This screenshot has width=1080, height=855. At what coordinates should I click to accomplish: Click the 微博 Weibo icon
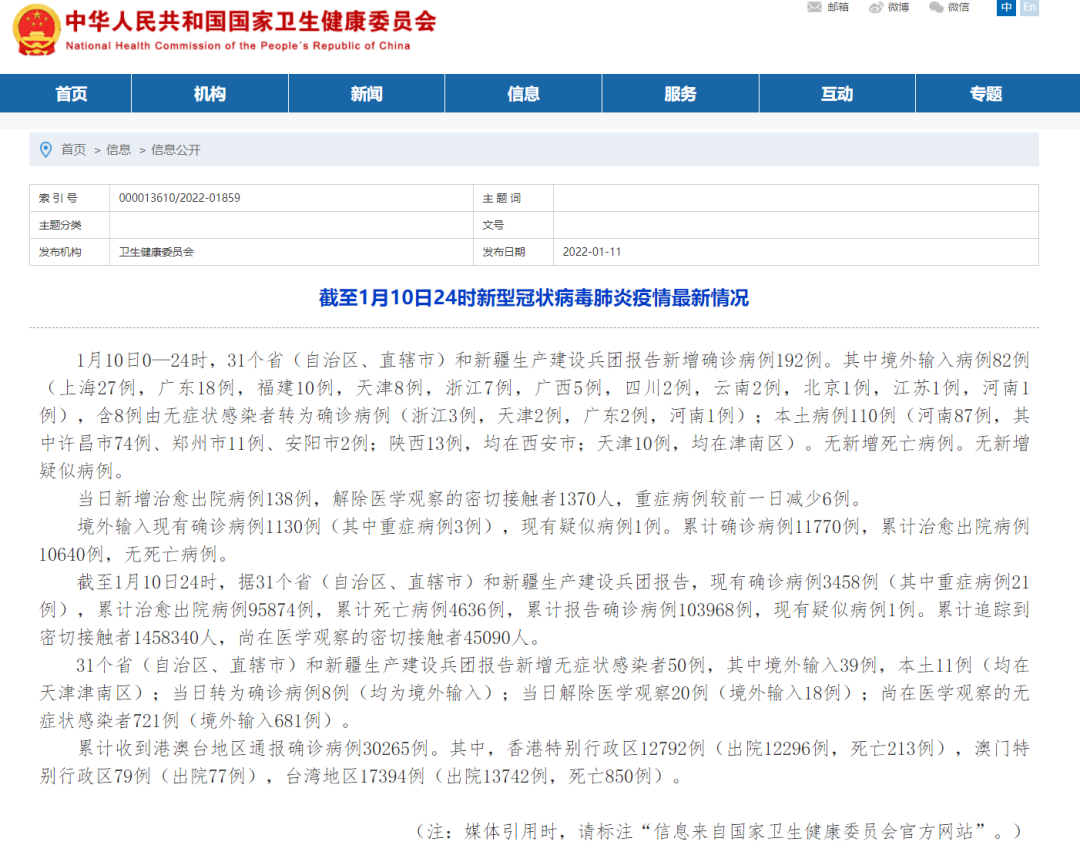[876, 7]
